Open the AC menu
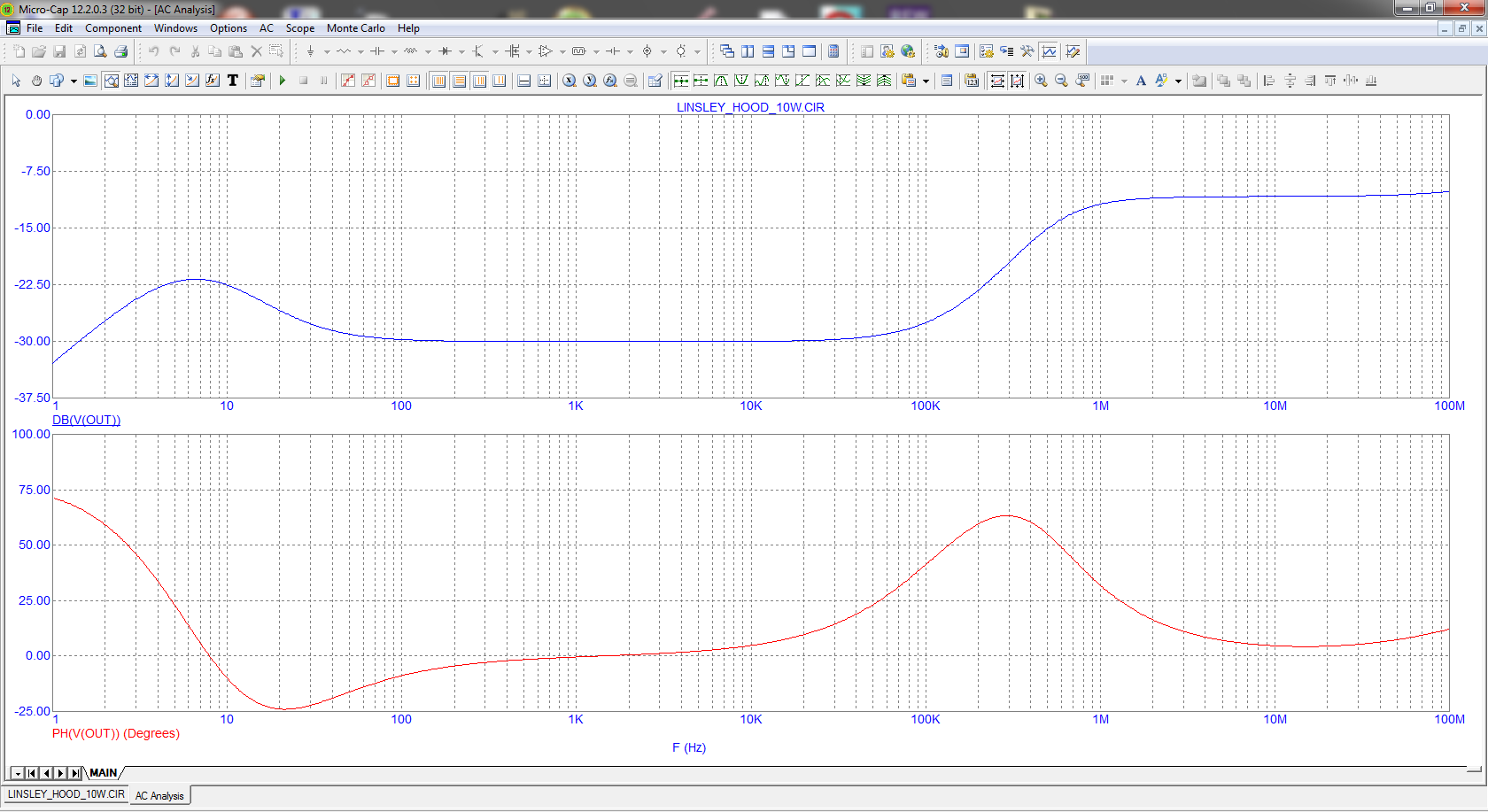Viewport: 1488px width, 812px height. tap(267, 28)
